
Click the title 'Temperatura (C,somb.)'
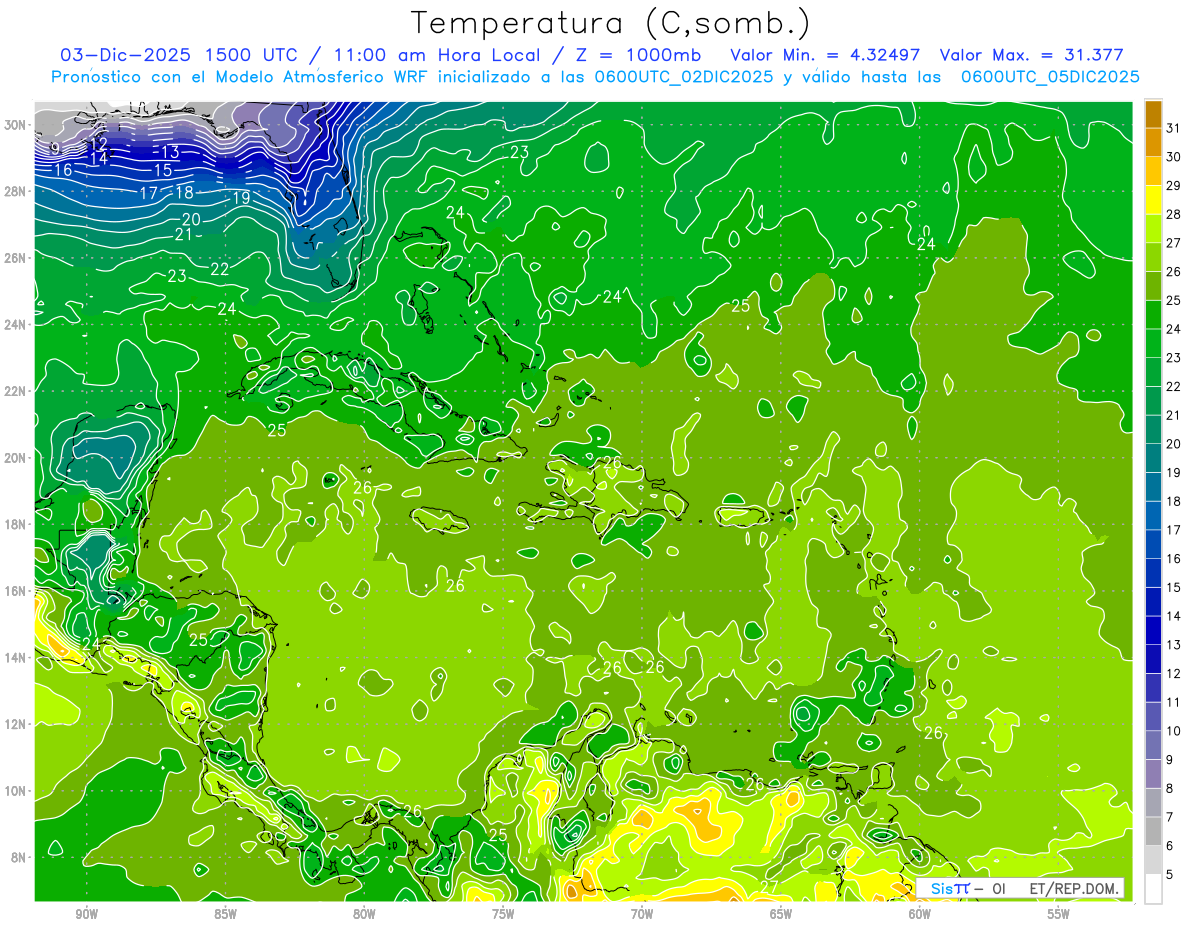tap(611, 23)
